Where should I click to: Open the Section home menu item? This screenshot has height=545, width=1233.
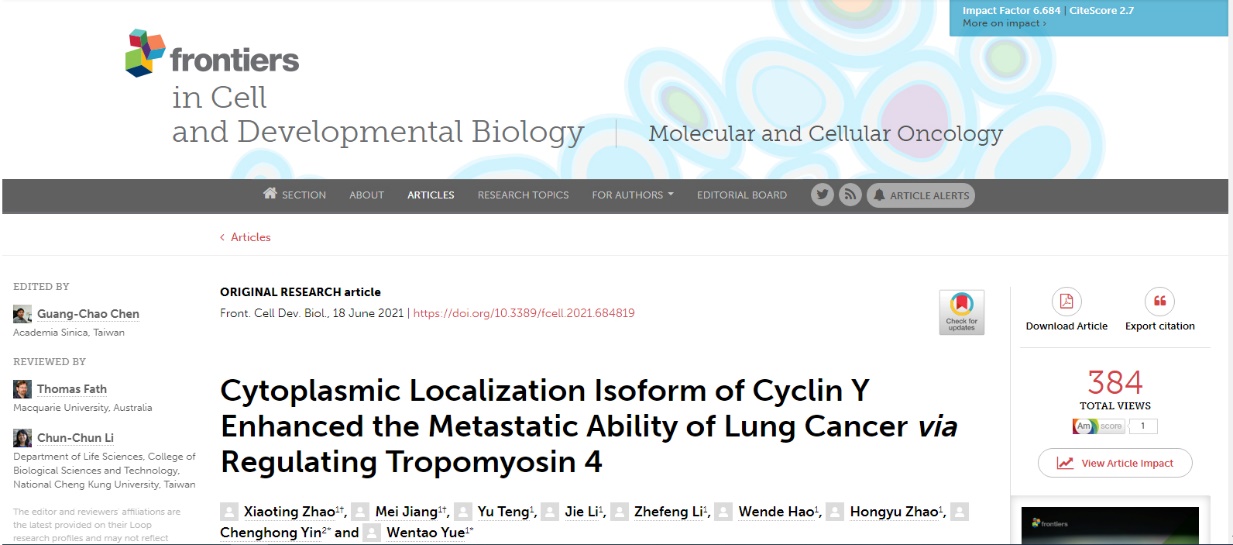[x=294, y=195]
